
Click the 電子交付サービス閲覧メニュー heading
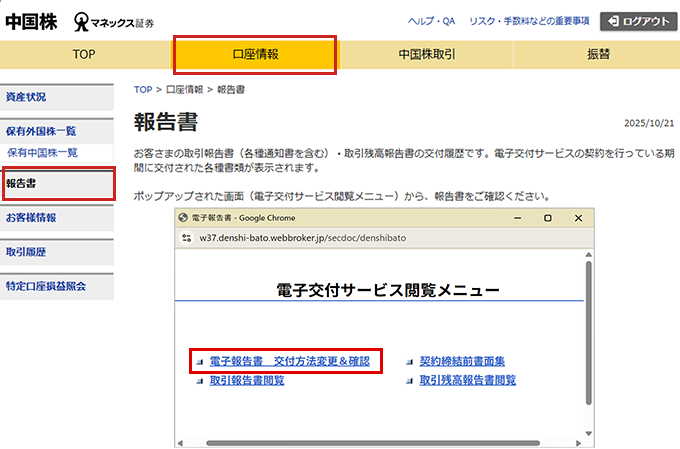tap(388, 290)
